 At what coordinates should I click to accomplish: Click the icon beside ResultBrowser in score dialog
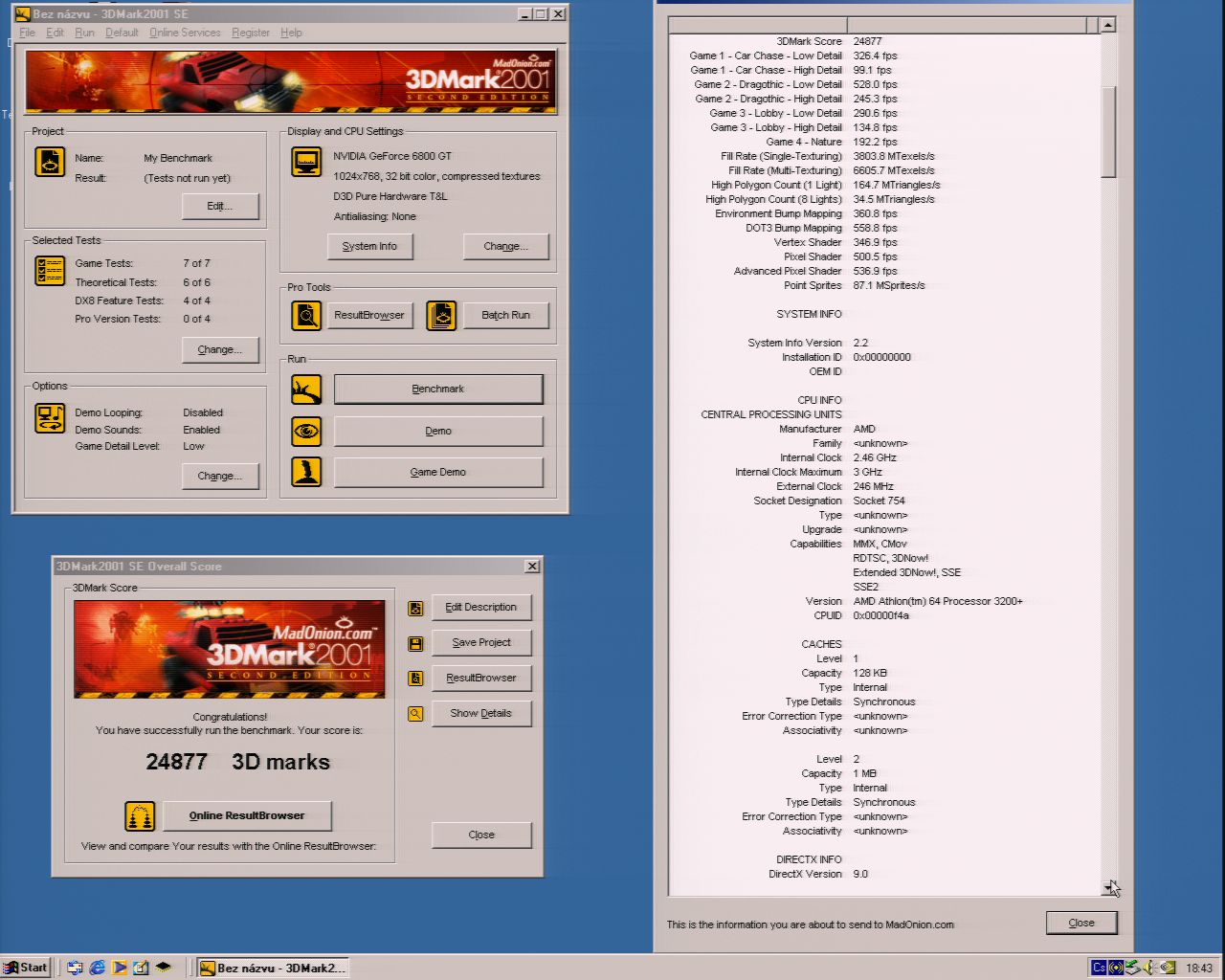415,679
